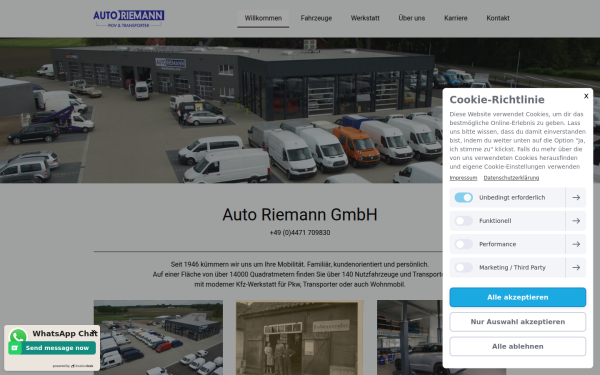Open the aerial car lot thumbnail
Image resolution: width=600 pixels, height=375 pixels.
(158, 338)
